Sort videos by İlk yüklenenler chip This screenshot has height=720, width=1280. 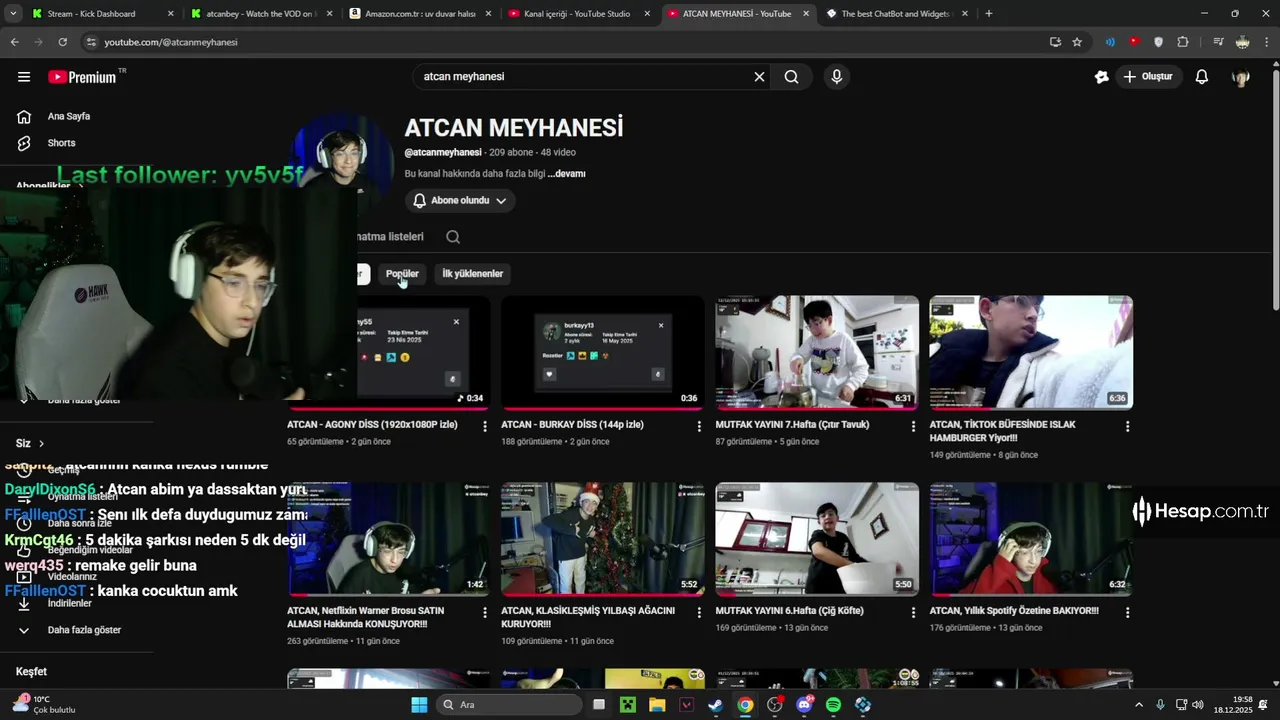pyautogui.click(x=473, y=274)
